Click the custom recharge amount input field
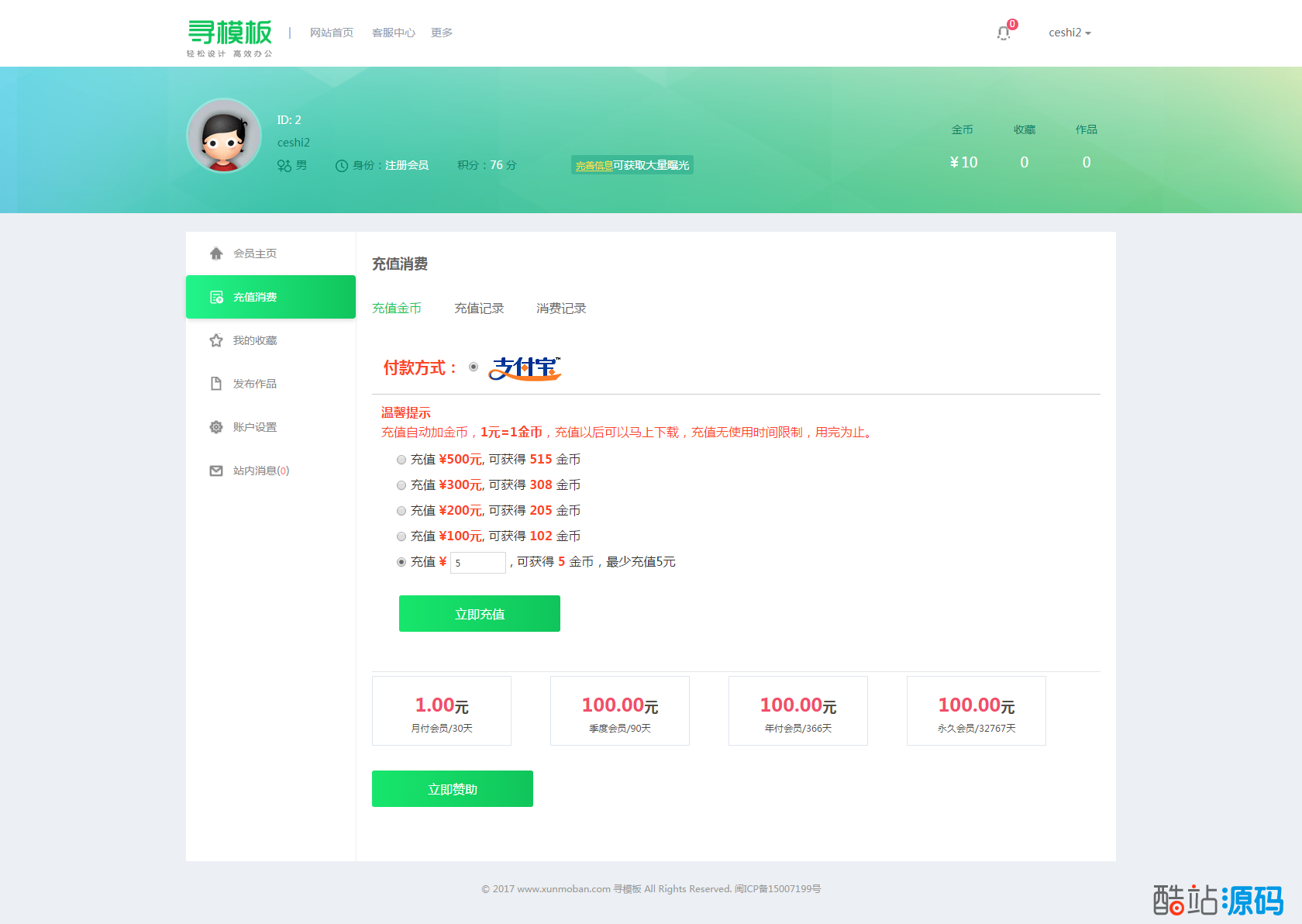The image size is (1302, 924). [478, 563]
